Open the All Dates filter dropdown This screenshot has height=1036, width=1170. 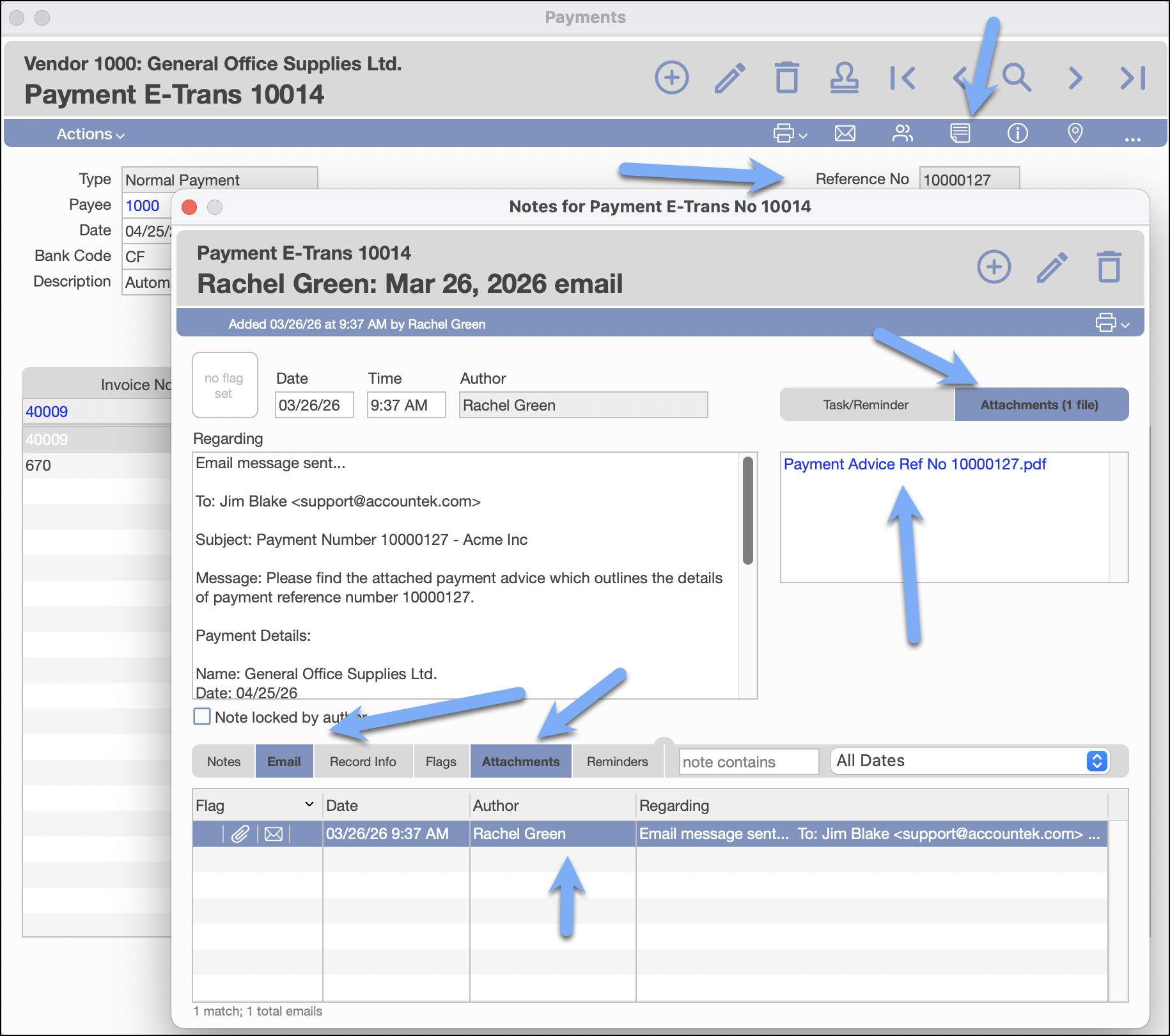(970, 761)
